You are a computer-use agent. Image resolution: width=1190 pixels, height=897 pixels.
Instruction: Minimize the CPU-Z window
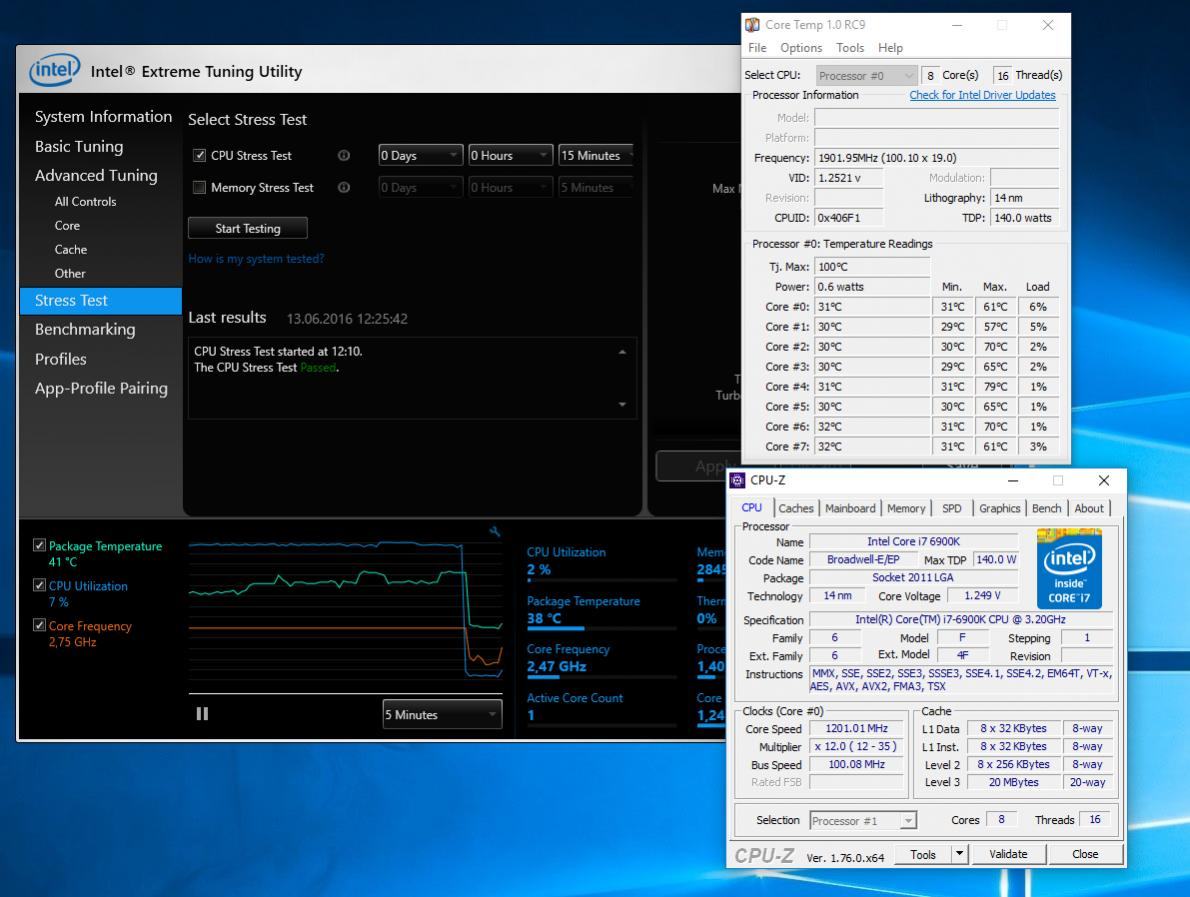click(x=1012, y=480)
